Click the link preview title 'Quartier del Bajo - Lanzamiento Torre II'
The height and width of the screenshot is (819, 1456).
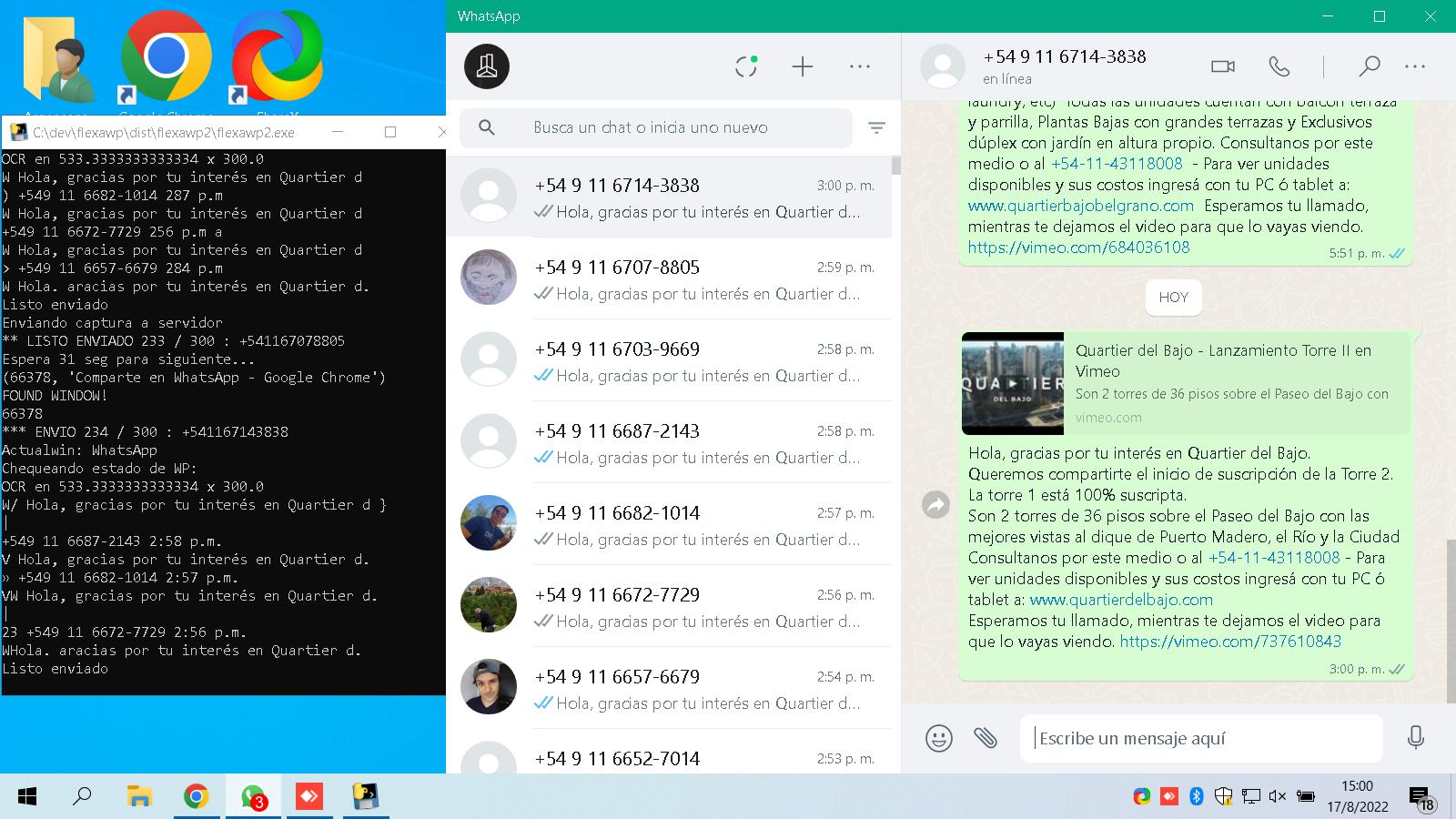[1223, 360]
